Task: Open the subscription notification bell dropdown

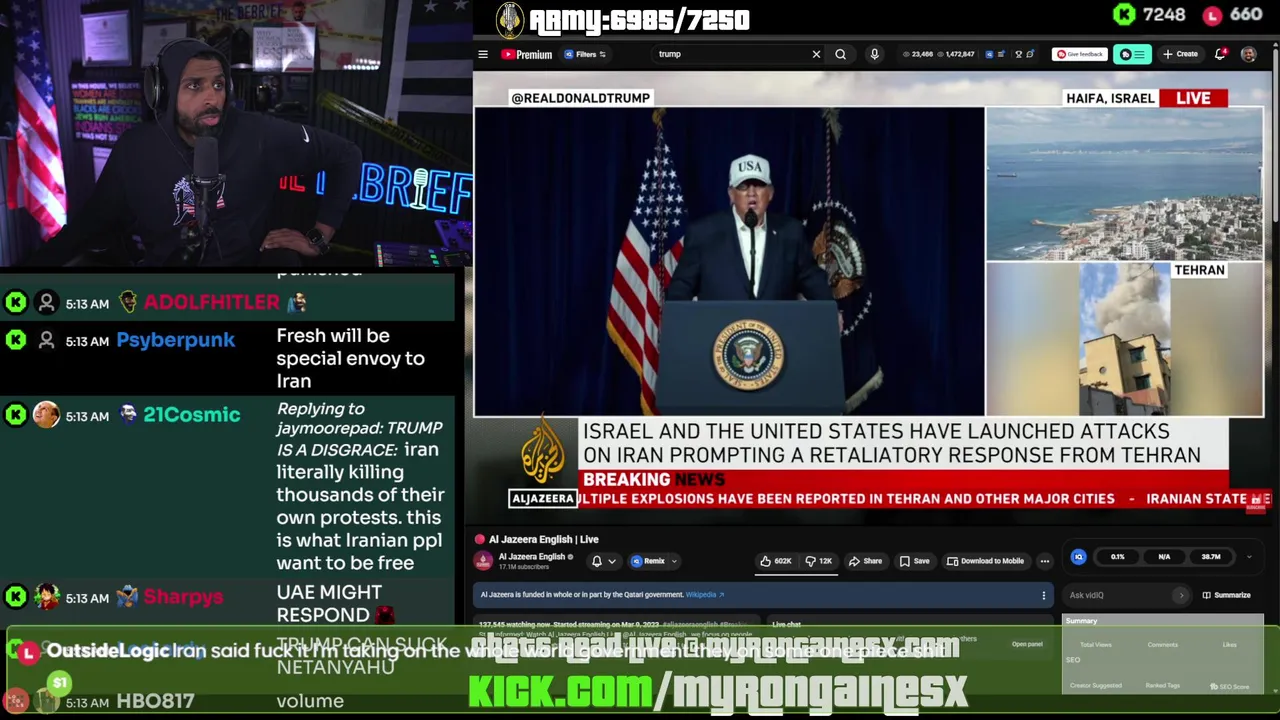Action: [x=603, y=561]
